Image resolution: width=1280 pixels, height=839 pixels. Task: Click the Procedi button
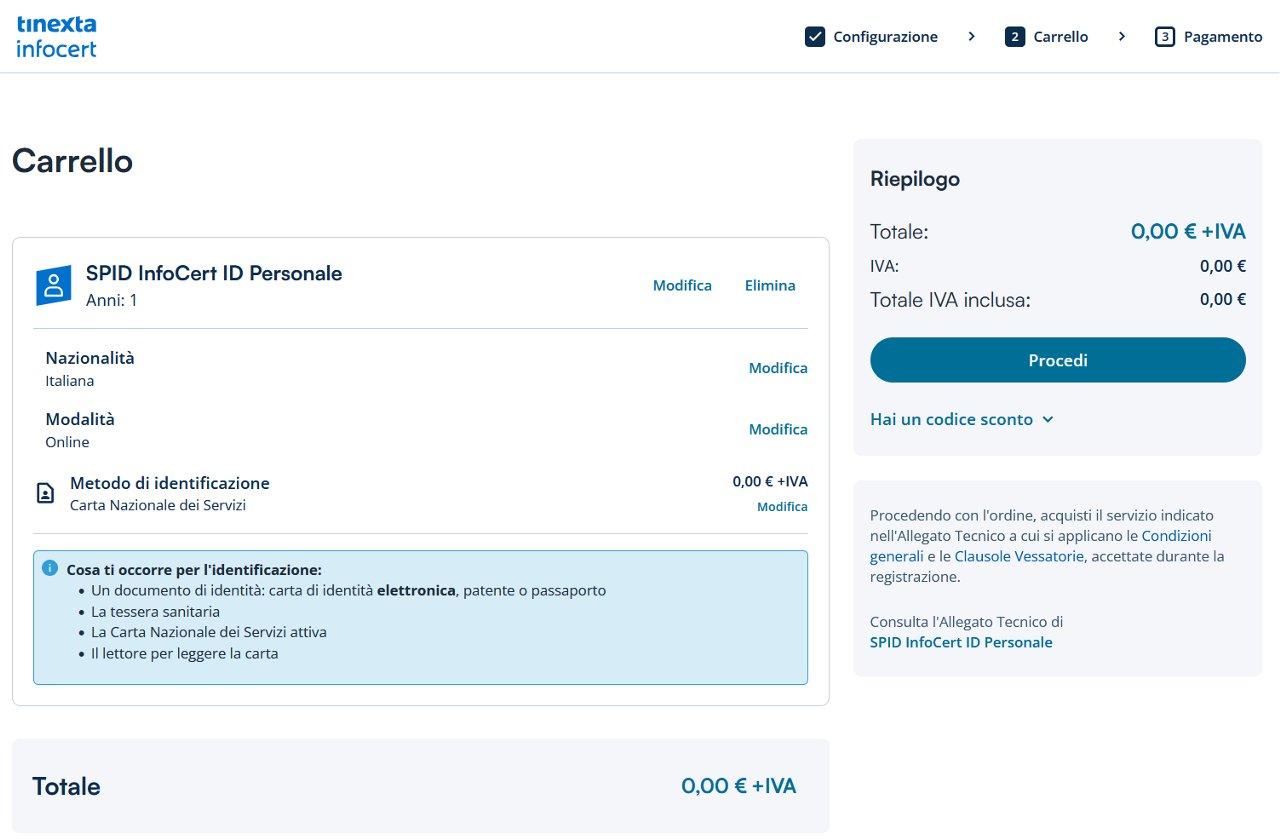point(1058,360)
